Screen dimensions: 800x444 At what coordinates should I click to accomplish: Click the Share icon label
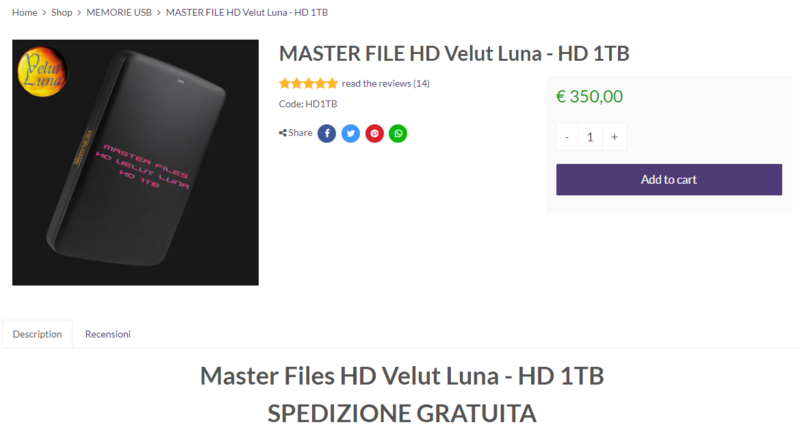(x=295, y=133)
